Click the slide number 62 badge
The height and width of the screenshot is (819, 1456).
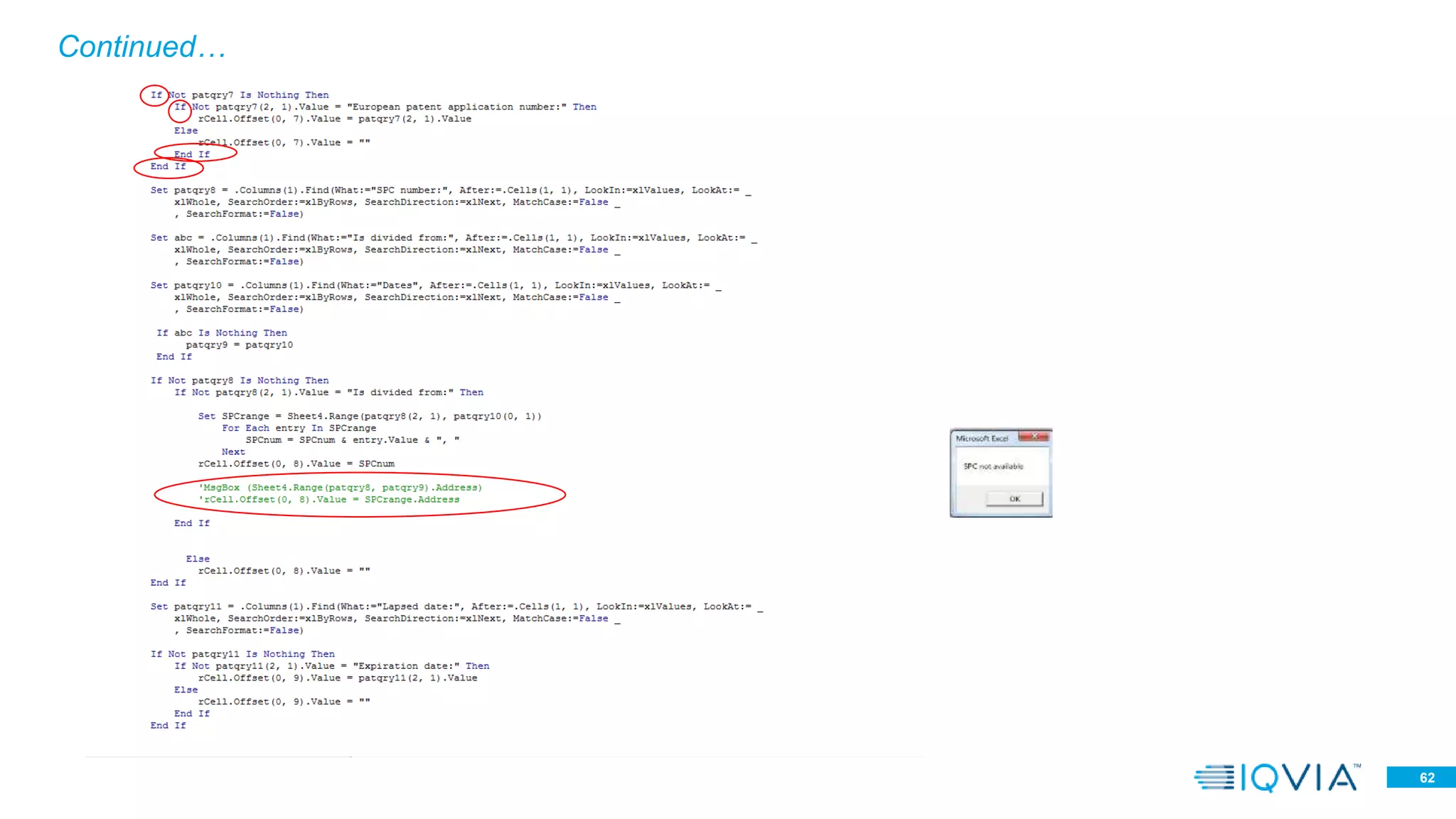point(1426,778)
